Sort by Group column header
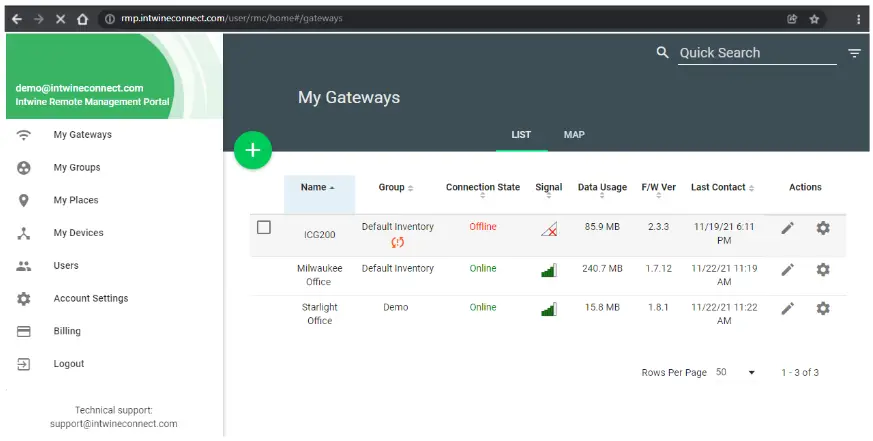Viewport: 873px width, 441px height. (396, 188)
